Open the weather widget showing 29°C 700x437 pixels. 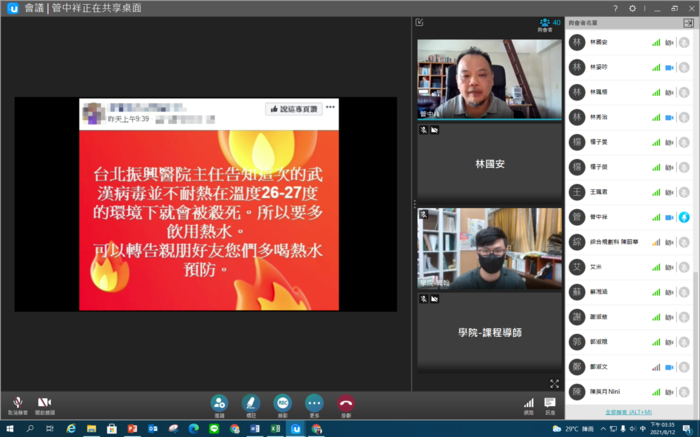point(573,429)
